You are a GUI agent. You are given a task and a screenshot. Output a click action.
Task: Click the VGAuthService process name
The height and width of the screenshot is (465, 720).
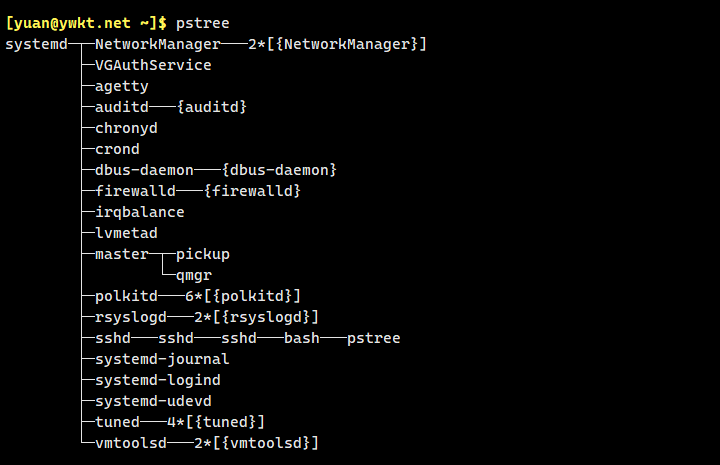(x=153, y=65)
